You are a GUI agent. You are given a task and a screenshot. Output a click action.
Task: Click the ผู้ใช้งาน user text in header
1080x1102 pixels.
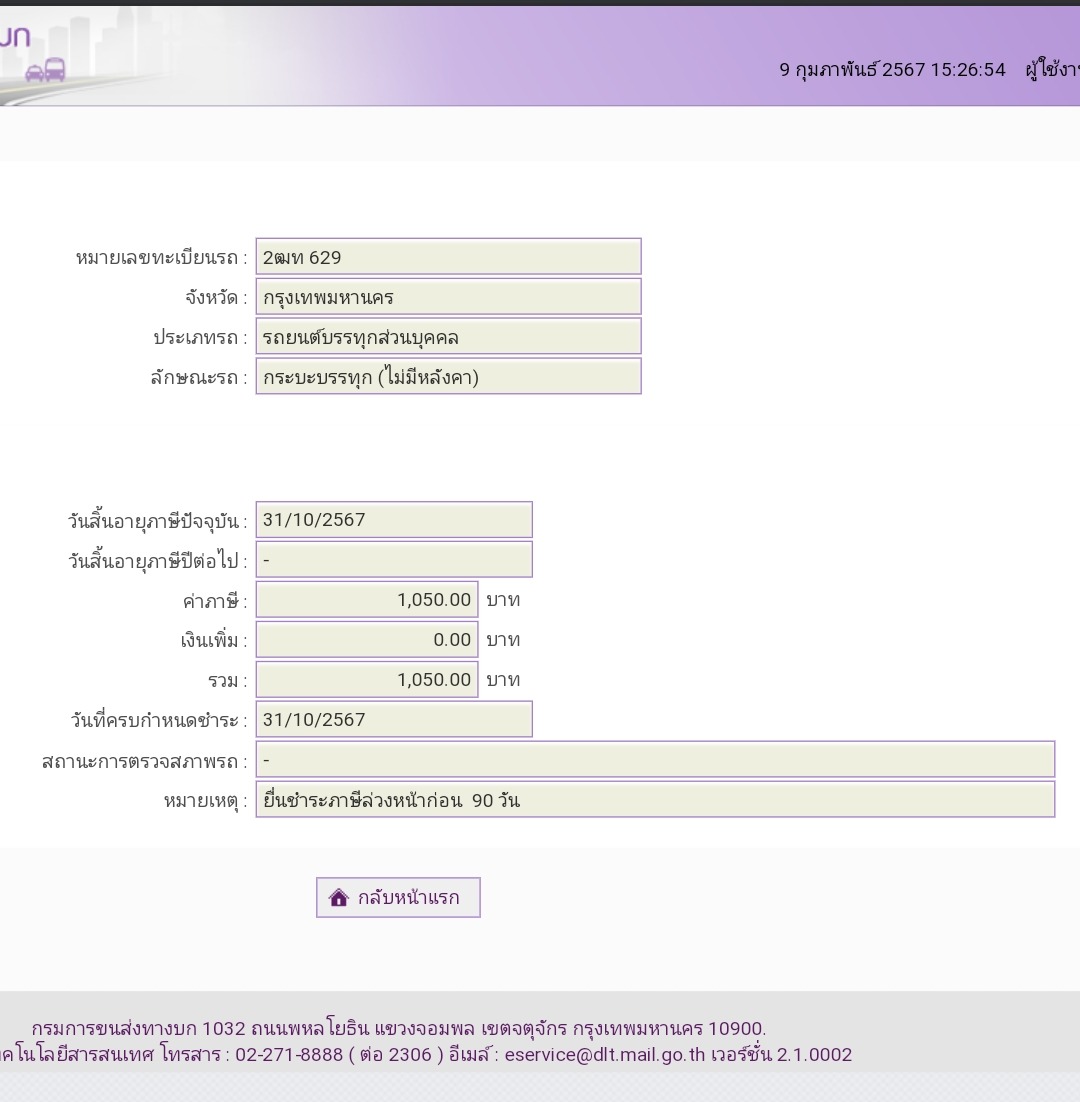pos(1053,70)
